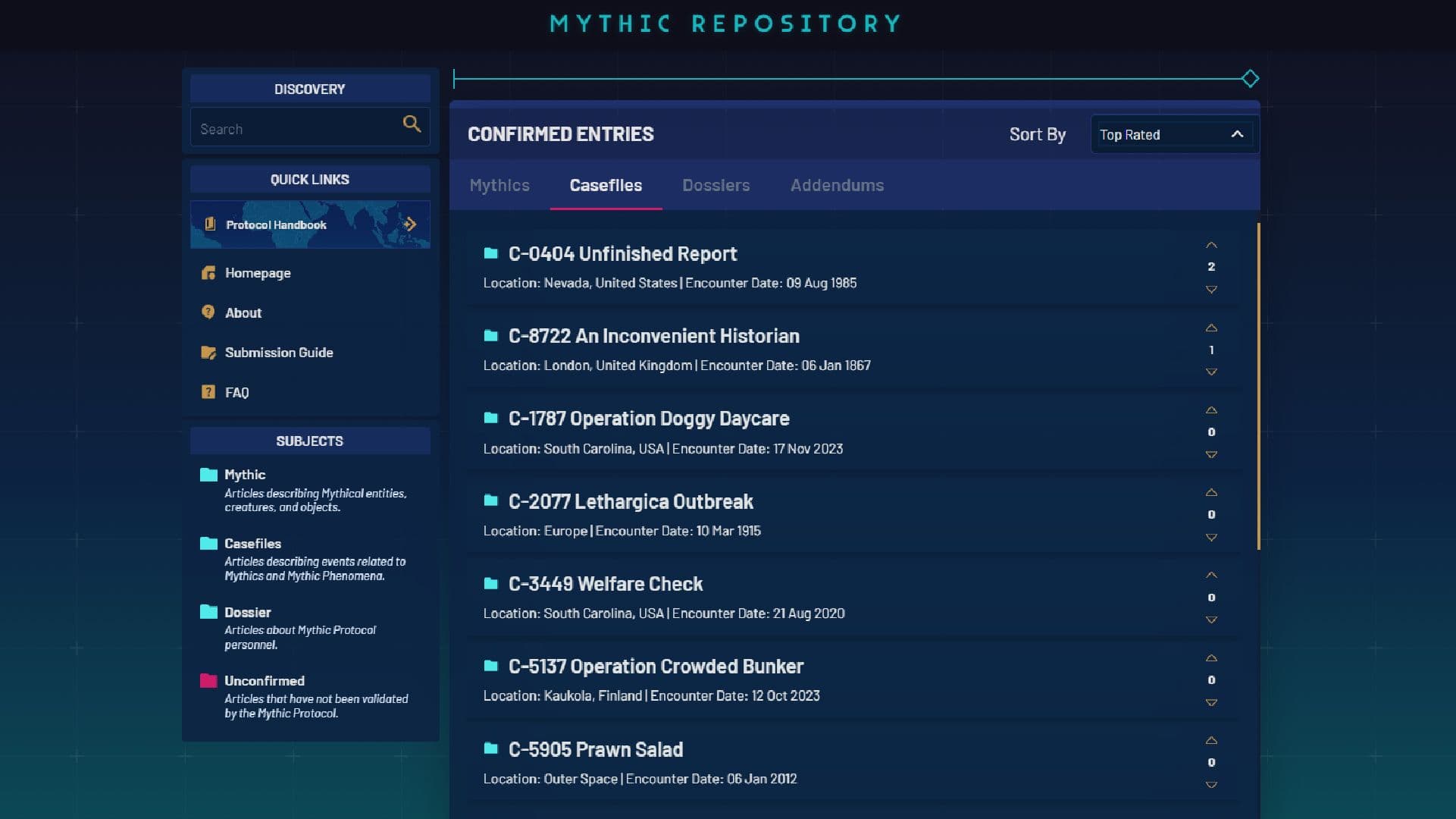
Task: Open C-2077 Lethargica Outbreak casefile
Action: click(x=631, y=501)
